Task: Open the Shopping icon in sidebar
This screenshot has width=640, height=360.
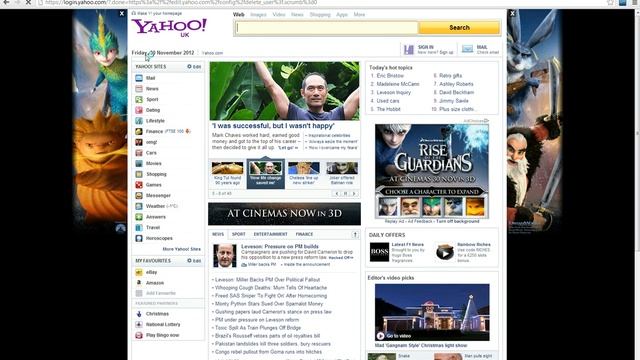Action: tap(139, 174)
